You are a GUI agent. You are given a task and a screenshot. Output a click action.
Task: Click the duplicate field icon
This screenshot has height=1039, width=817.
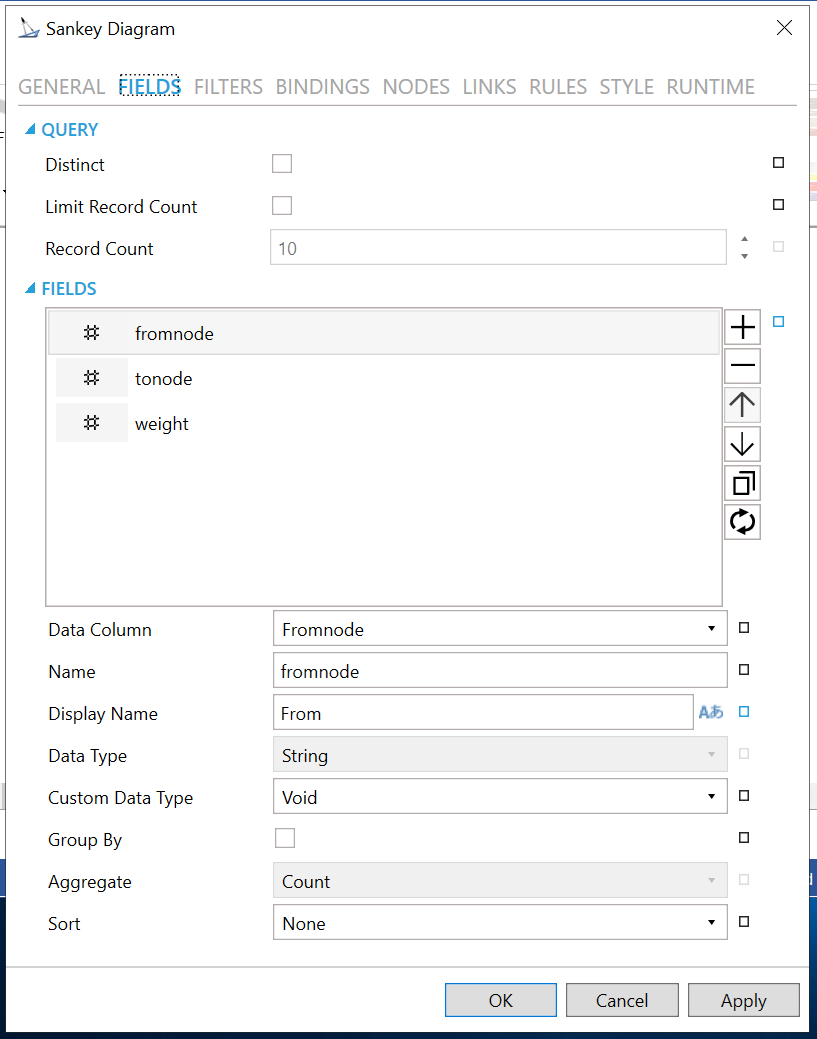coord(742,483)
